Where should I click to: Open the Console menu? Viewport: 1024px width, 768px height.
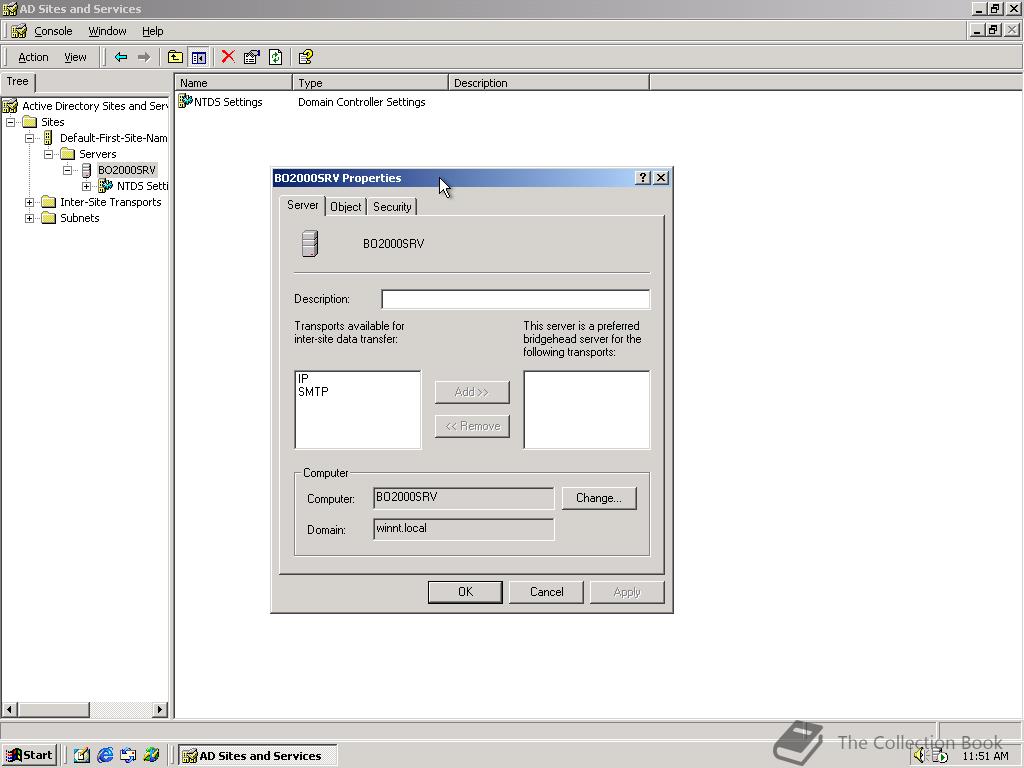(x=53, y=31)
